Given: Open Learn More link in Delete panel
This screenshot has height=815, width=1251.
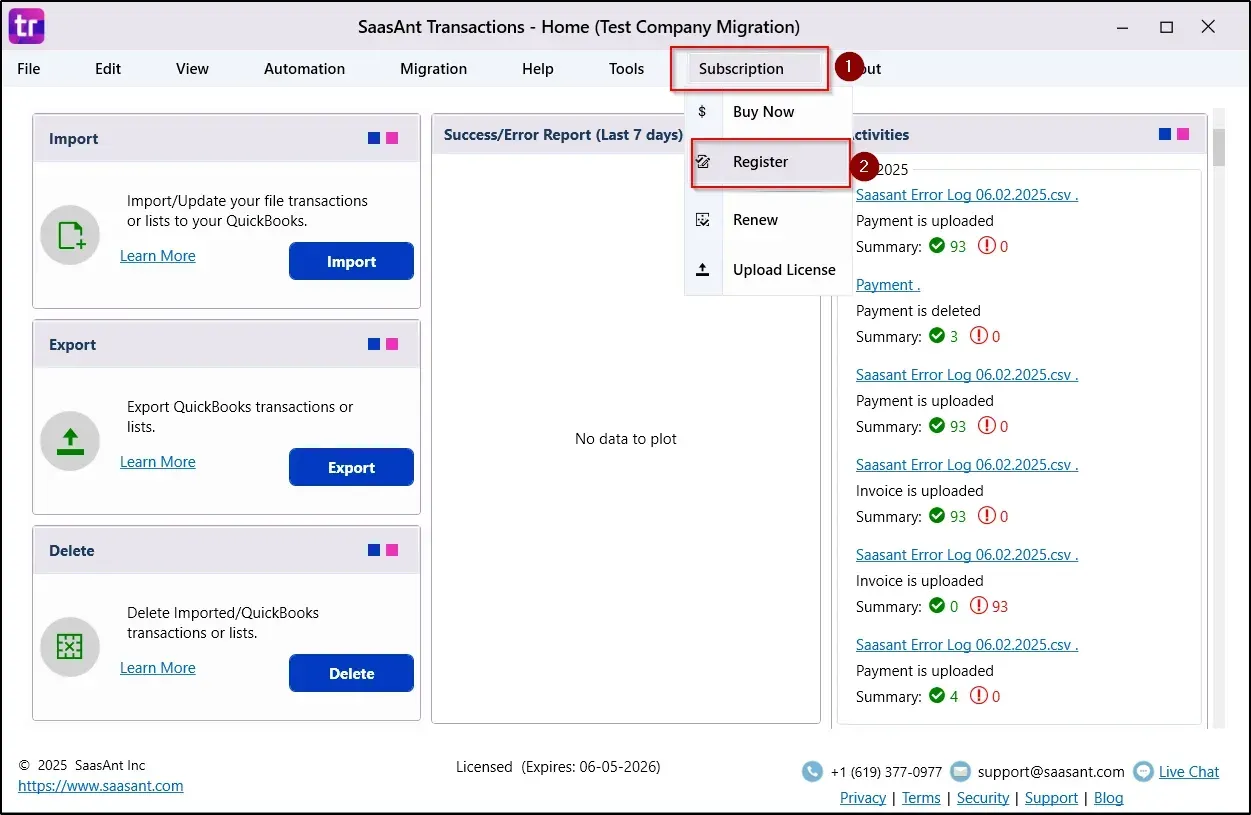Looking at the screenshot, I should click(x=158, y=668).
